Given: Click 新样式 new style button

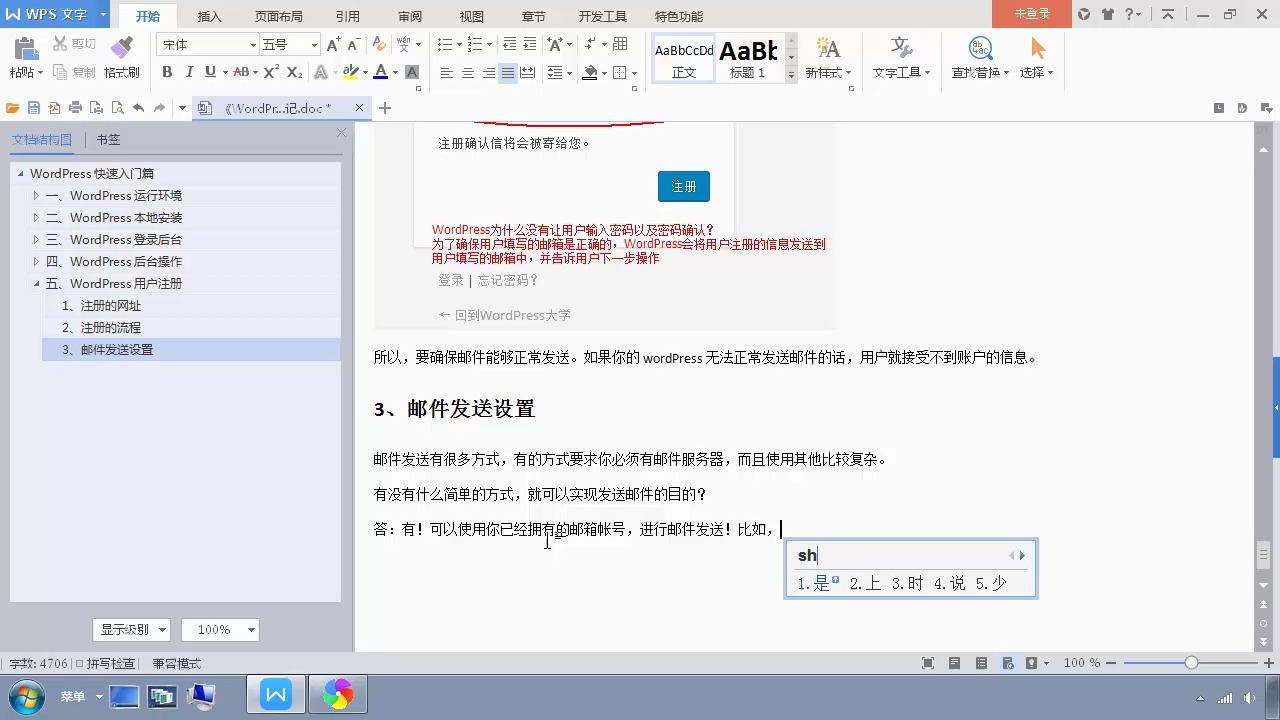Looking at the screenshot, I should (x=827, y=57).
